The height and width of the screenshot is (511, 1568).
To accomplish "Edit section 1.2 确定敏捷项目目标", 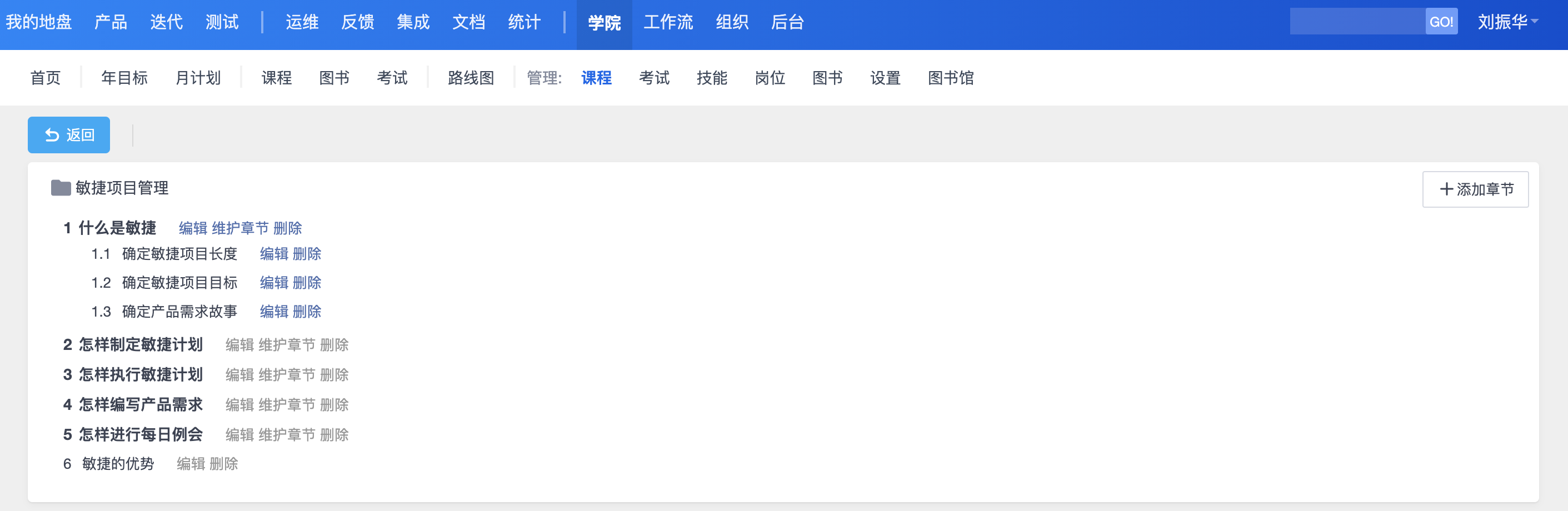I will pyautogui.click(x=274, y=283).
